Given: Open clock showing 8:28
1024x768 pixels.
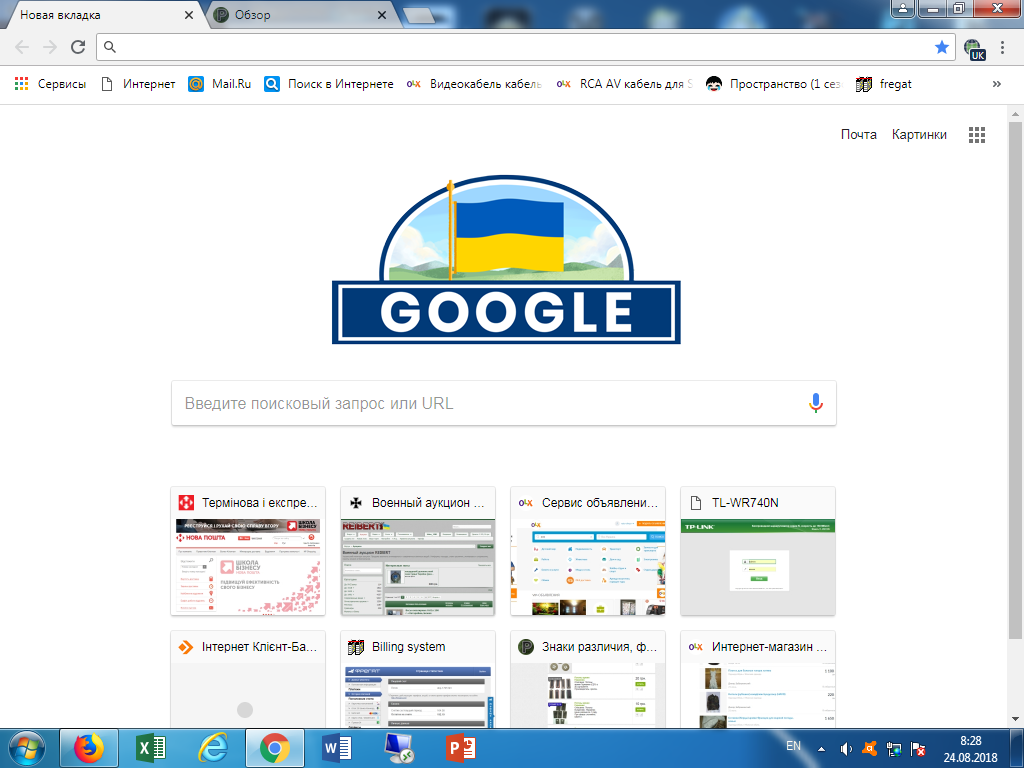Looking at the screenshot, I should [x=970, y=749].
